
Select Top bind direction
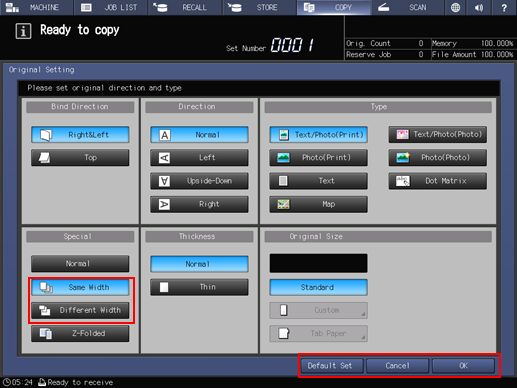tap(80, 158)
